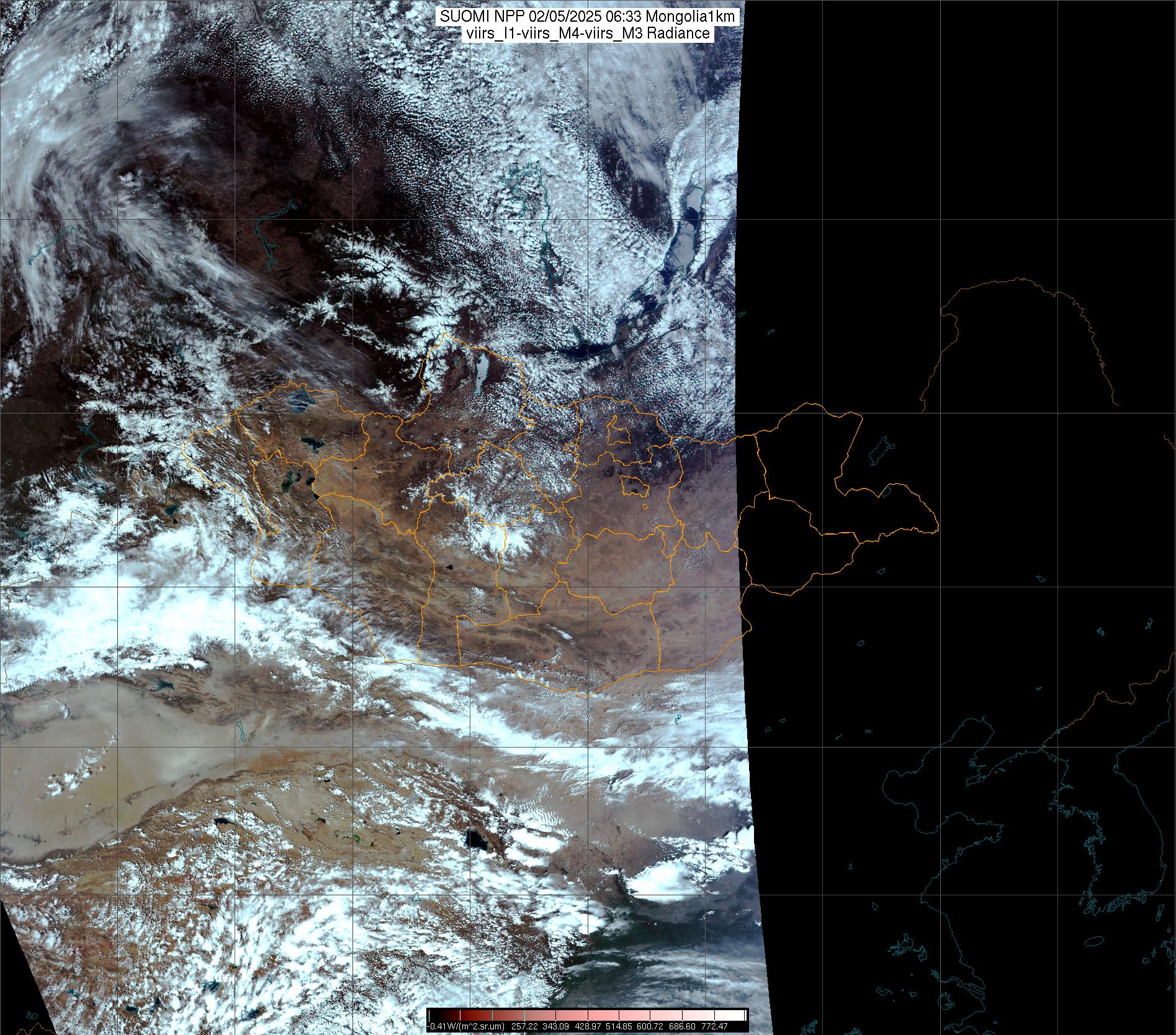Click the title line "SUOMI NPP 02/05/2025 06:33 Mongolia1km"
1176x1035 pixels.
pyautogui.click(x=588, y=17)
